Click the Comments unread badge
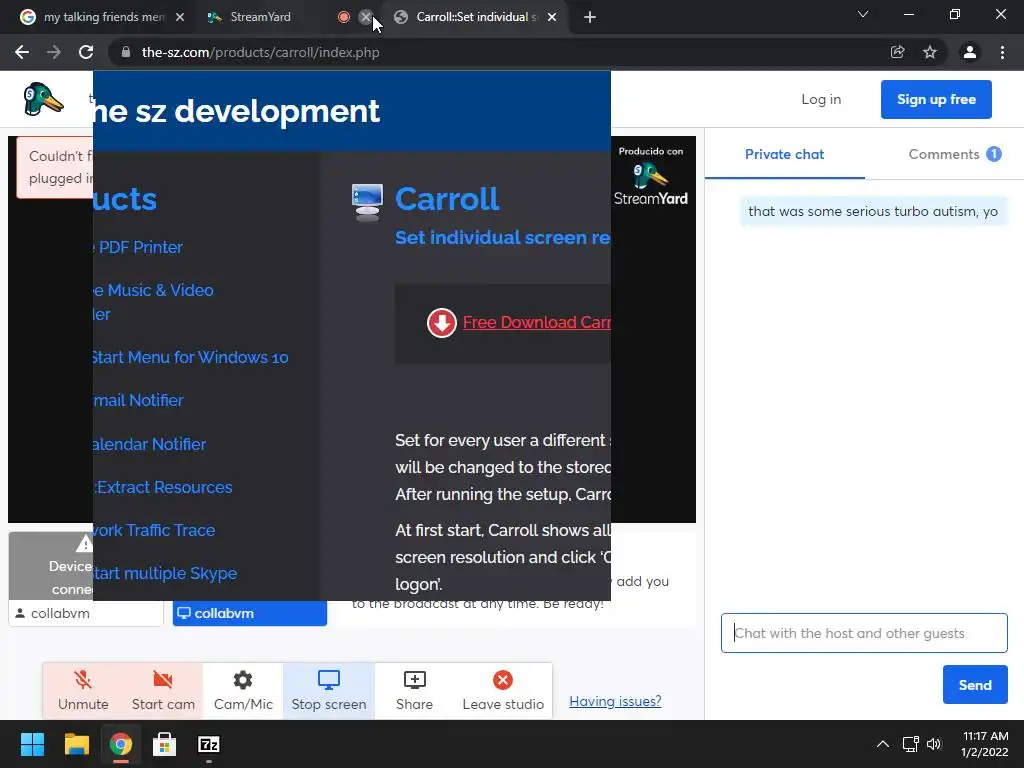Viewport: 1024px width, 768px height. 993,154
